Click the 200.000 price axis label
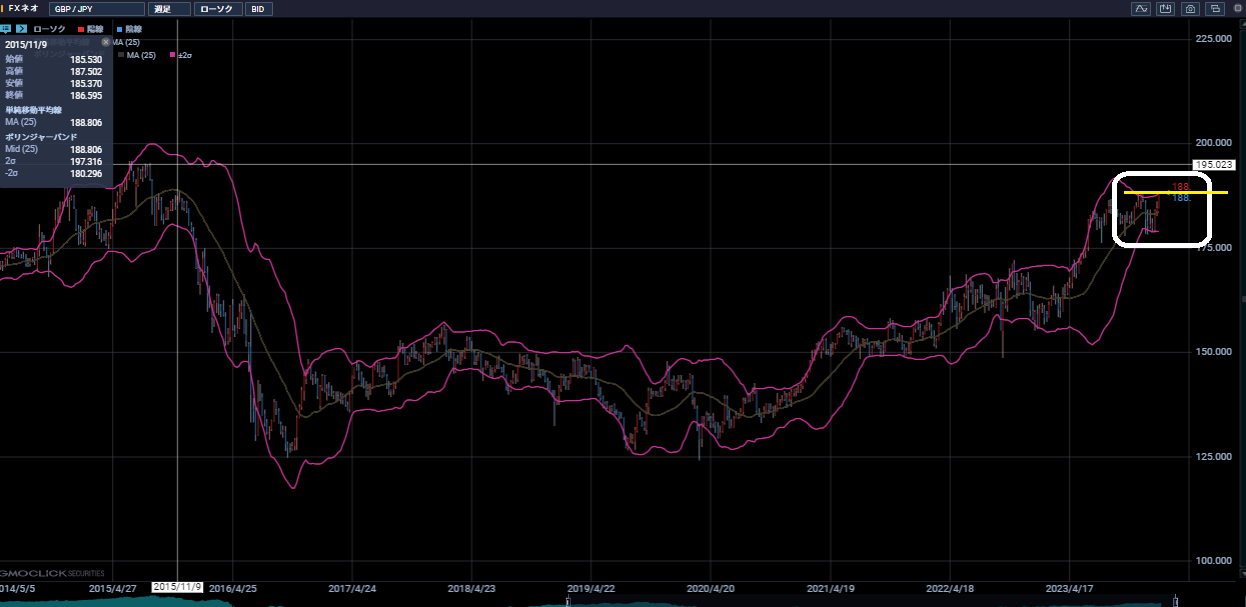 1213,143
